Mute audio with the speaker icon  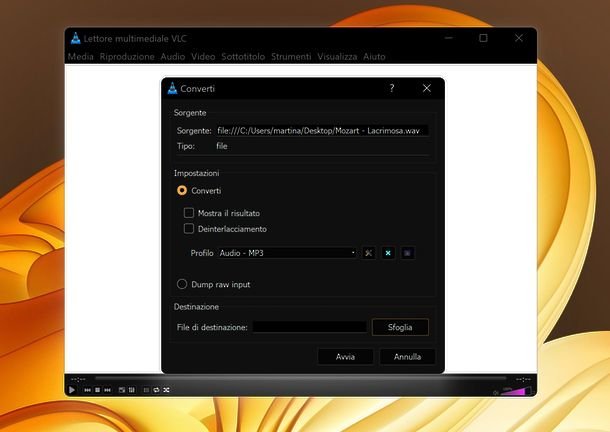point(496,393)
